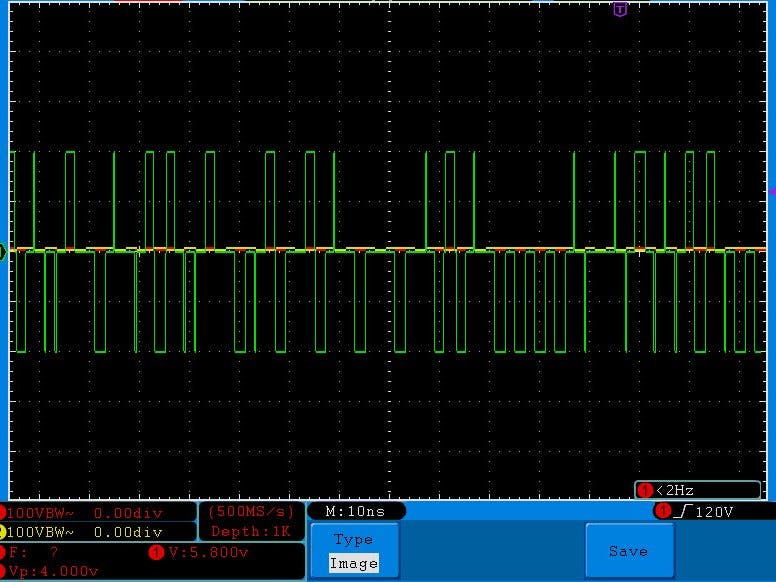Click the channel 1 icon beside the trigger edge
The height and width of the screenshot is (582, 776).
pyautogui.click(x=662, y=511)
